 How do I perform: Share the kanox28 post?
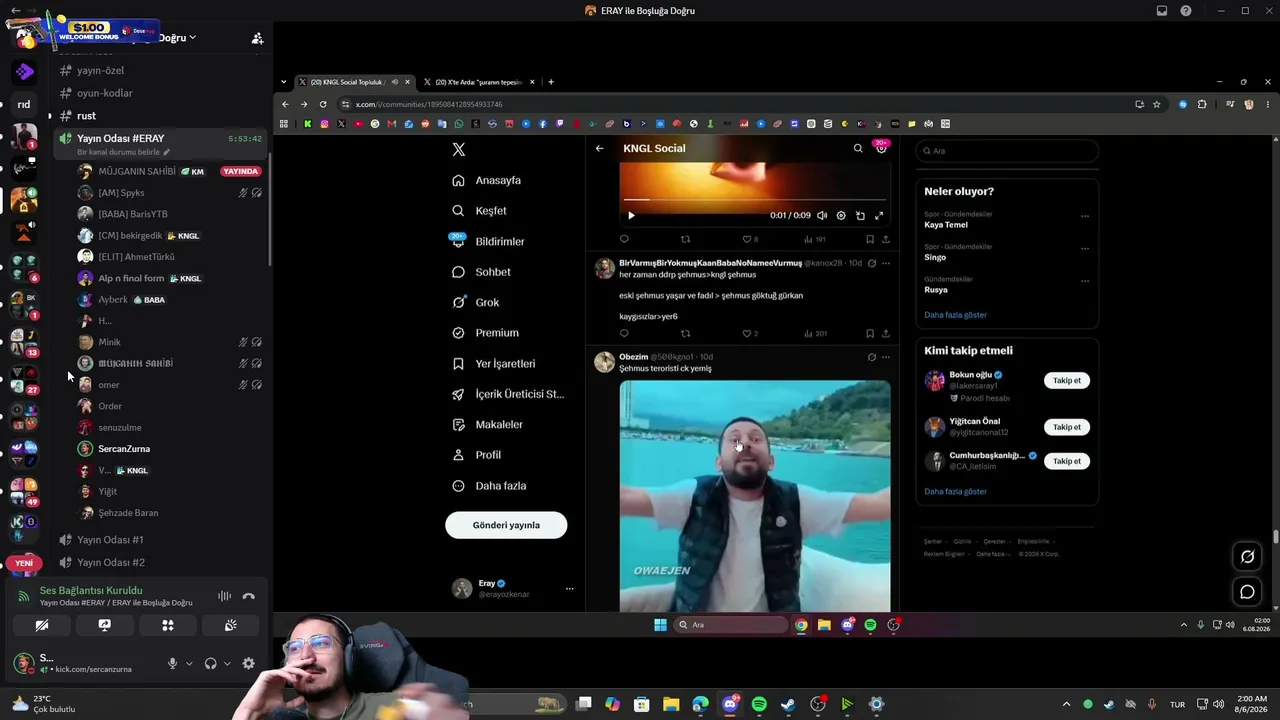pyautogui.click(x=885, y=333)
